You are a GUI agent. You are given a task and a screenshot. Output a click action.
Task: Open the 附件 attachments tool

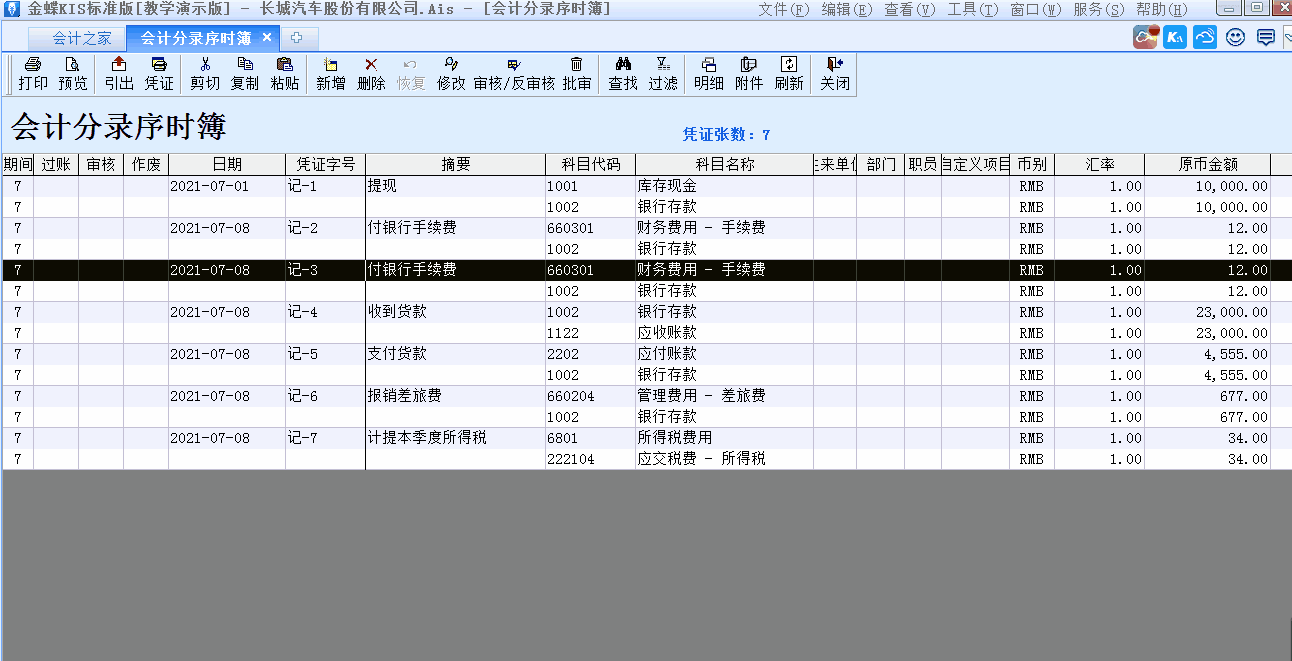pyautogui.click(x=749, y=73)
